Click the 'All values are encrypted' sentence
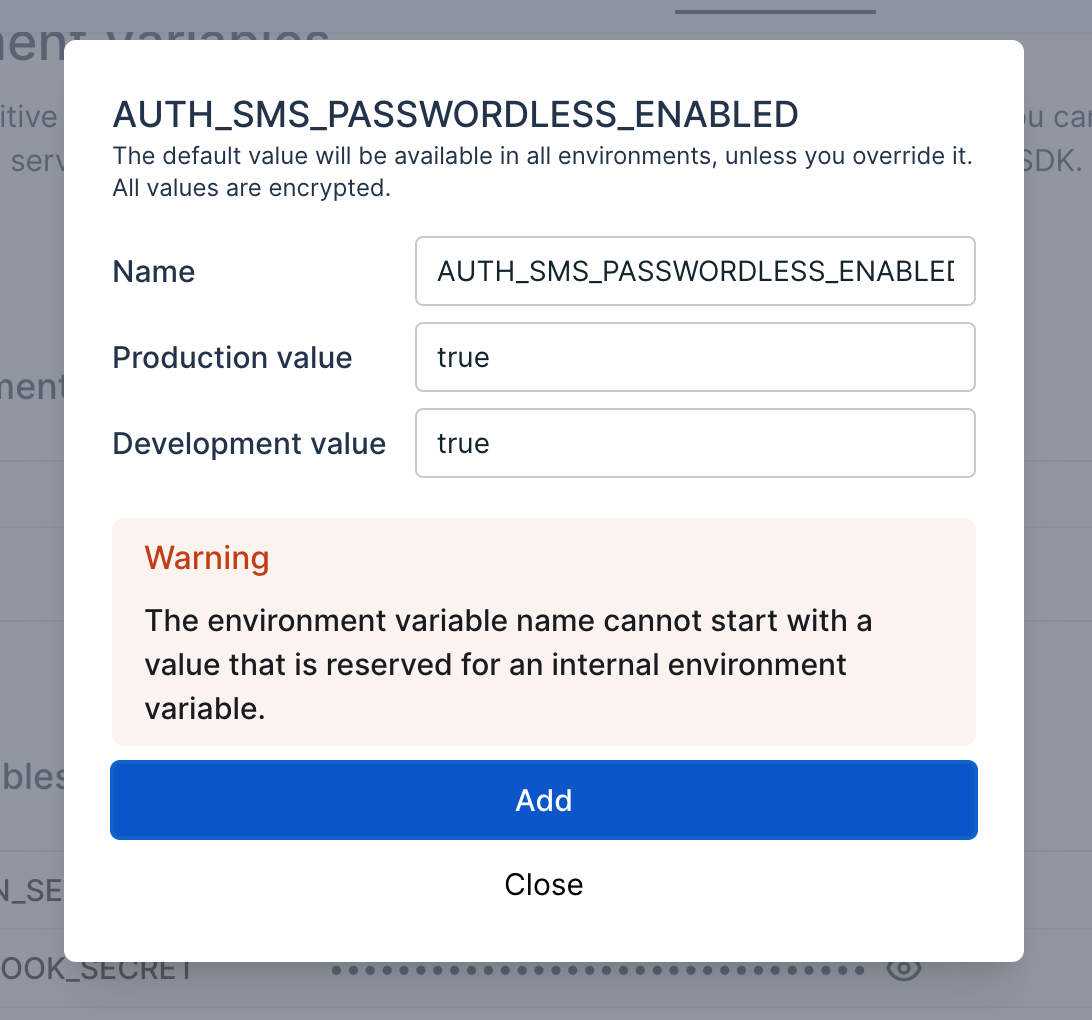 251,188
